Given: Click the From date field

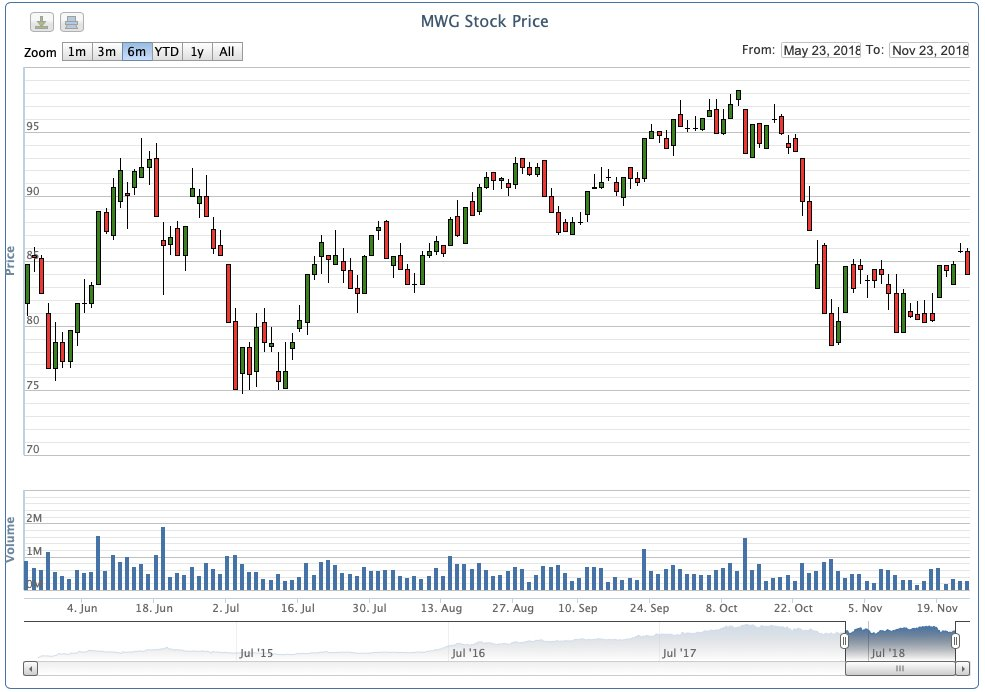Looking at the screenshot, I should click(x=821, y=51).
